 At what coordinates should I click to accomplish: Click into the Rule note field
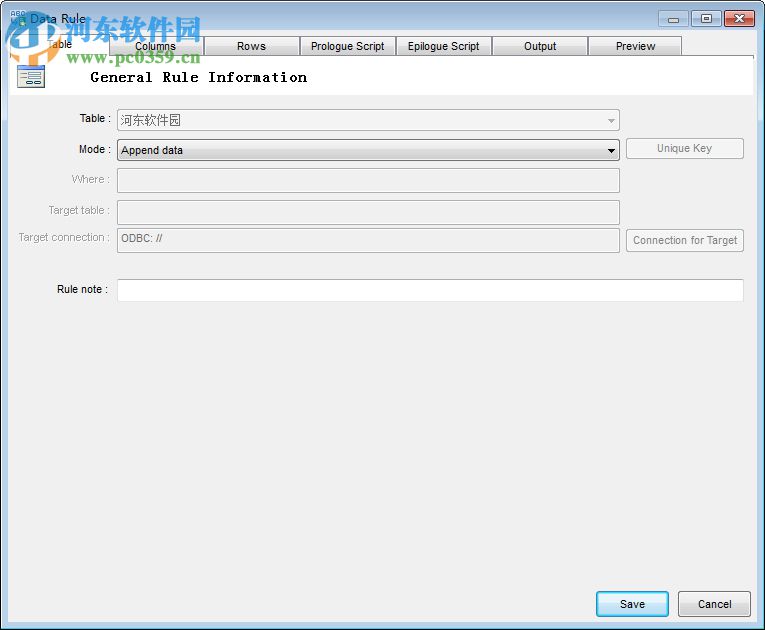[x=430, y=290]
